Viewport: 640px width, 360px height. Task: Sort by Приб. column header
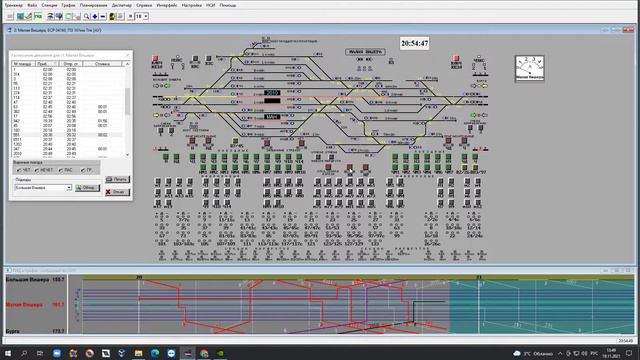[x=47, y=64]
